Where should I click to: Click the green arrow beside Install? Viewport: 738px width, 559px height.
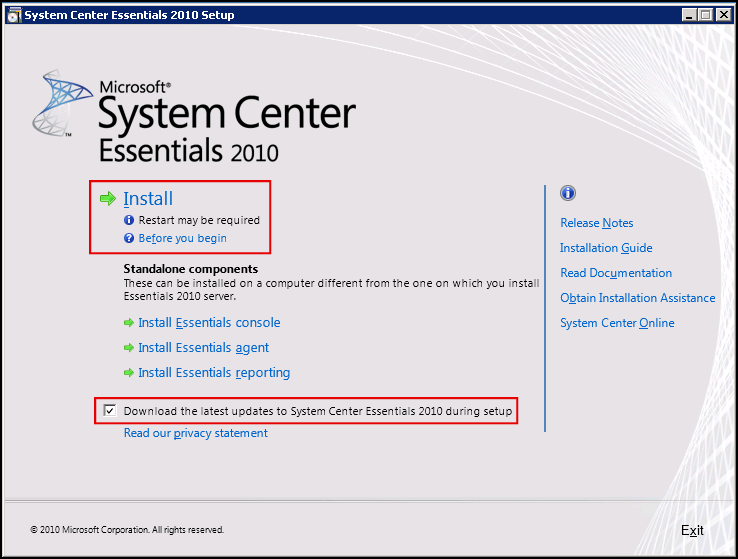108,199
